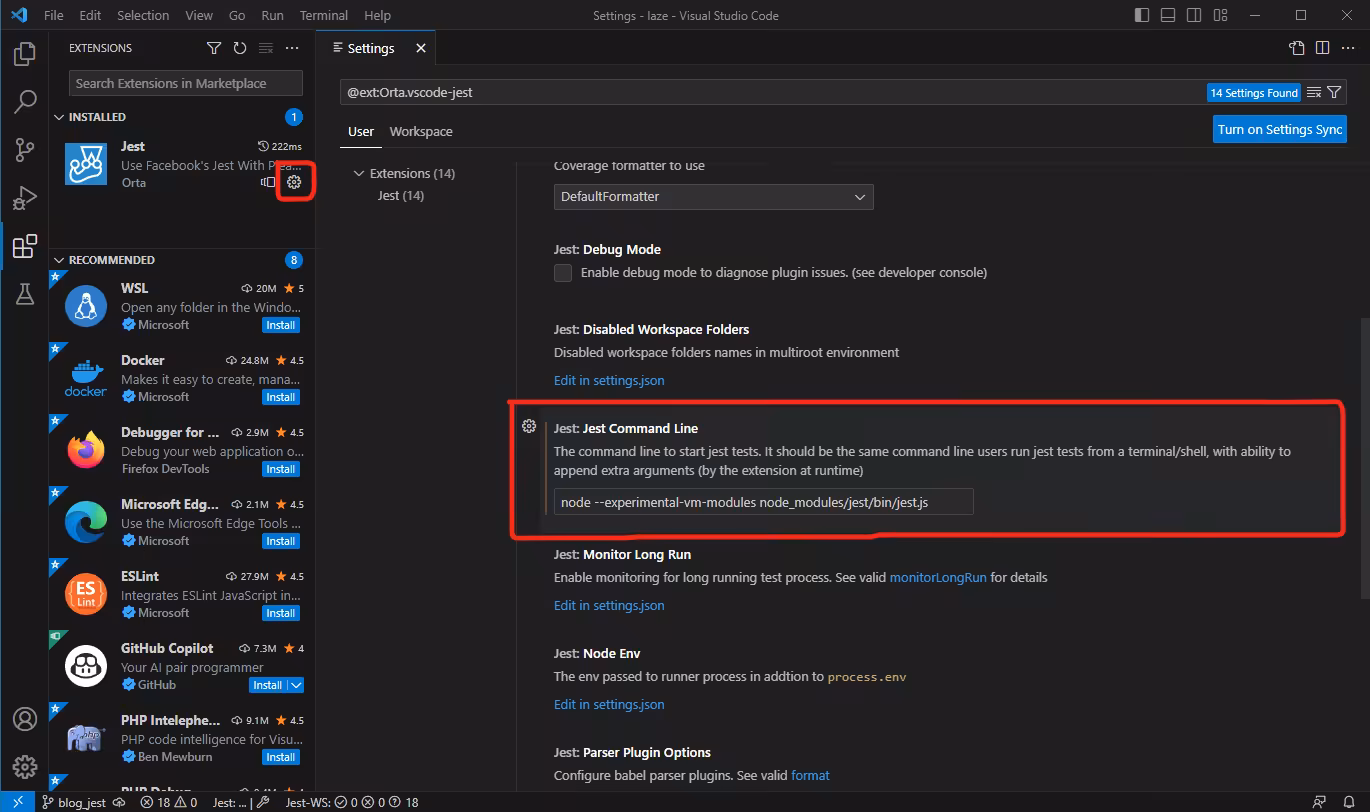Edit Disabled Workspace Folders in settings.json
Image resolution: width=1370 pixels, height=812 pixels.
609,380
